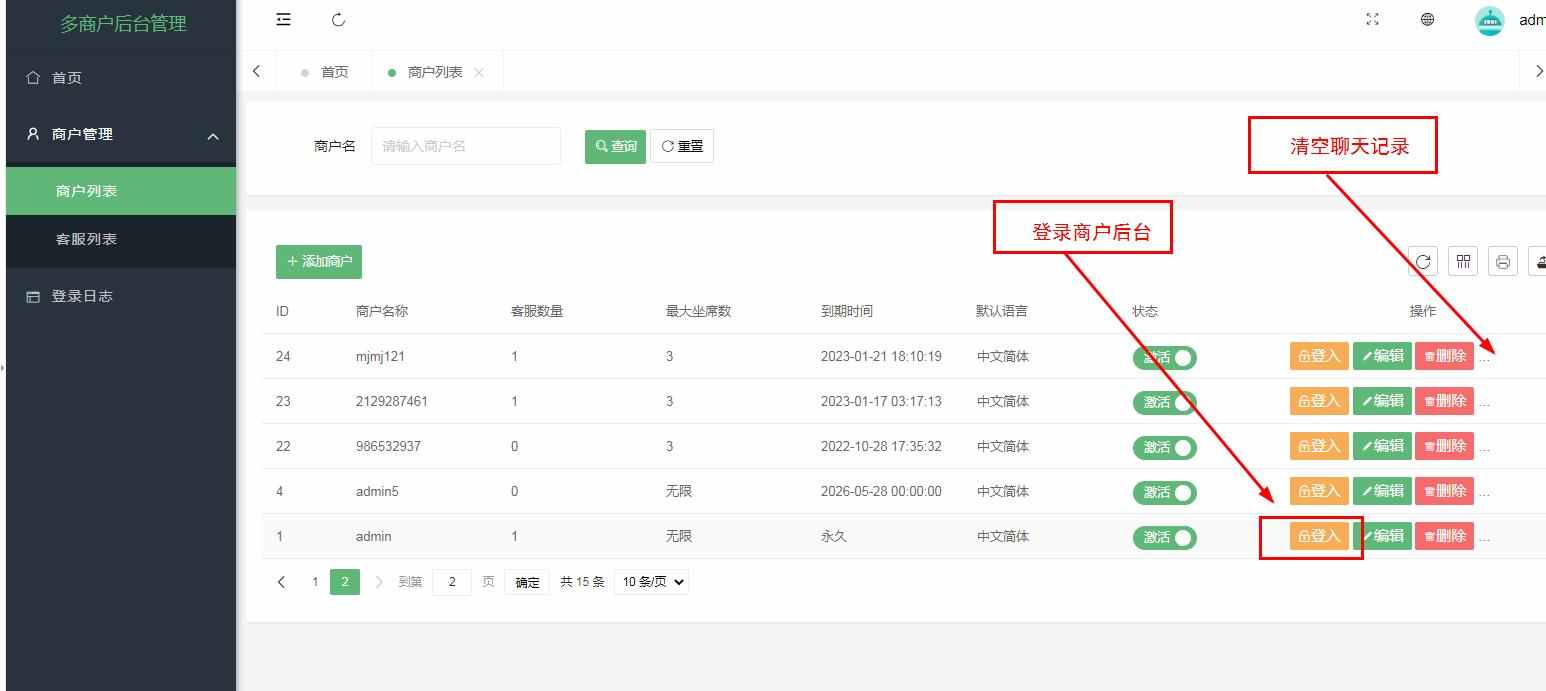Screen dimensions: 1546x691
Task: Delete merchant 986532937
Action: click(1444, 446)
